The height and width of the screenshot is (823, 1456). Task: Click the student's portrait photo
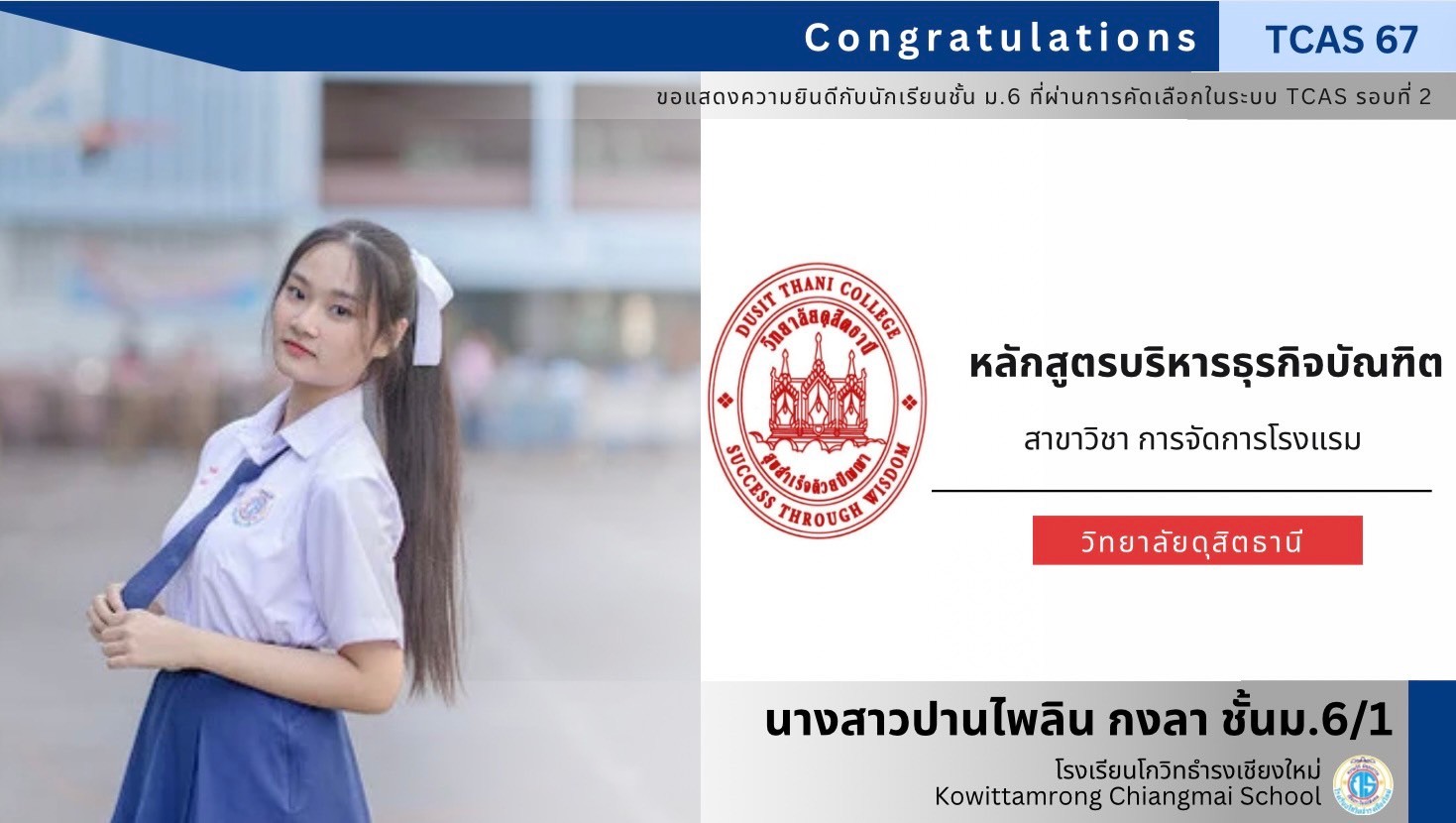pyautogui.click(x=350, y=446)
